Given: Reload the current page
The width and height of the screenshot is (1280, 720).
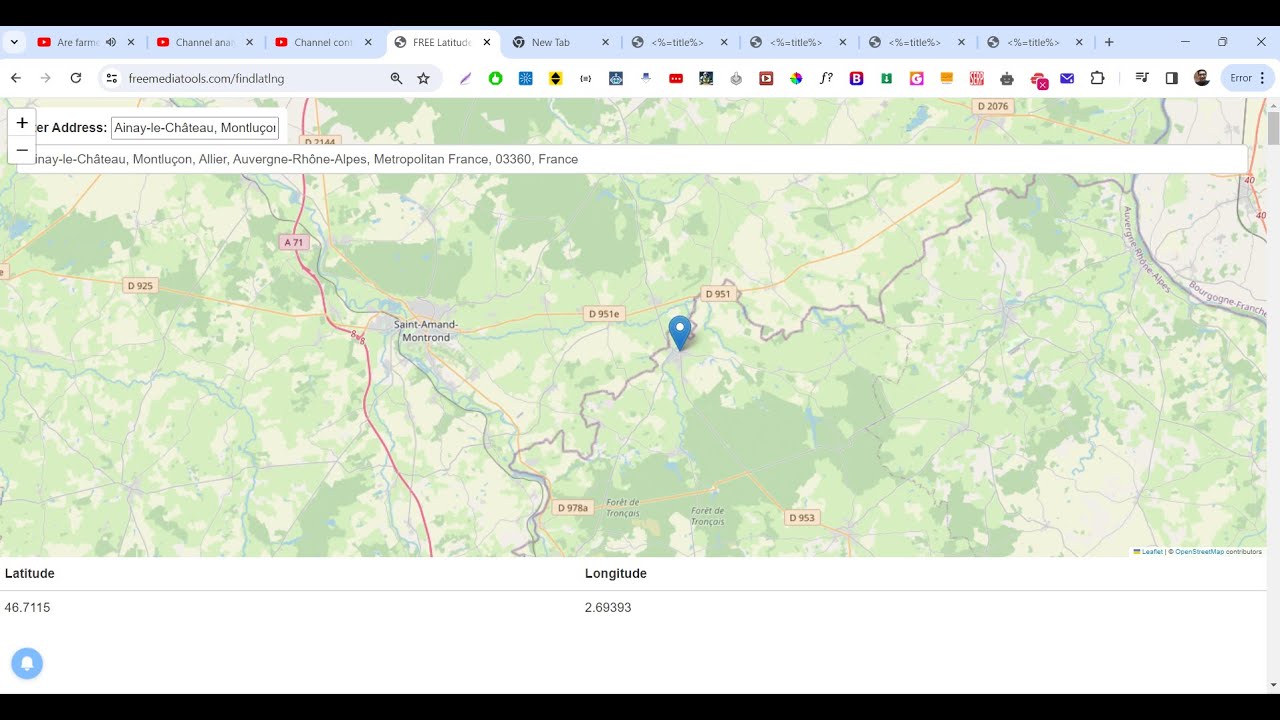Looking at the screenshot, I should point(75,78).
